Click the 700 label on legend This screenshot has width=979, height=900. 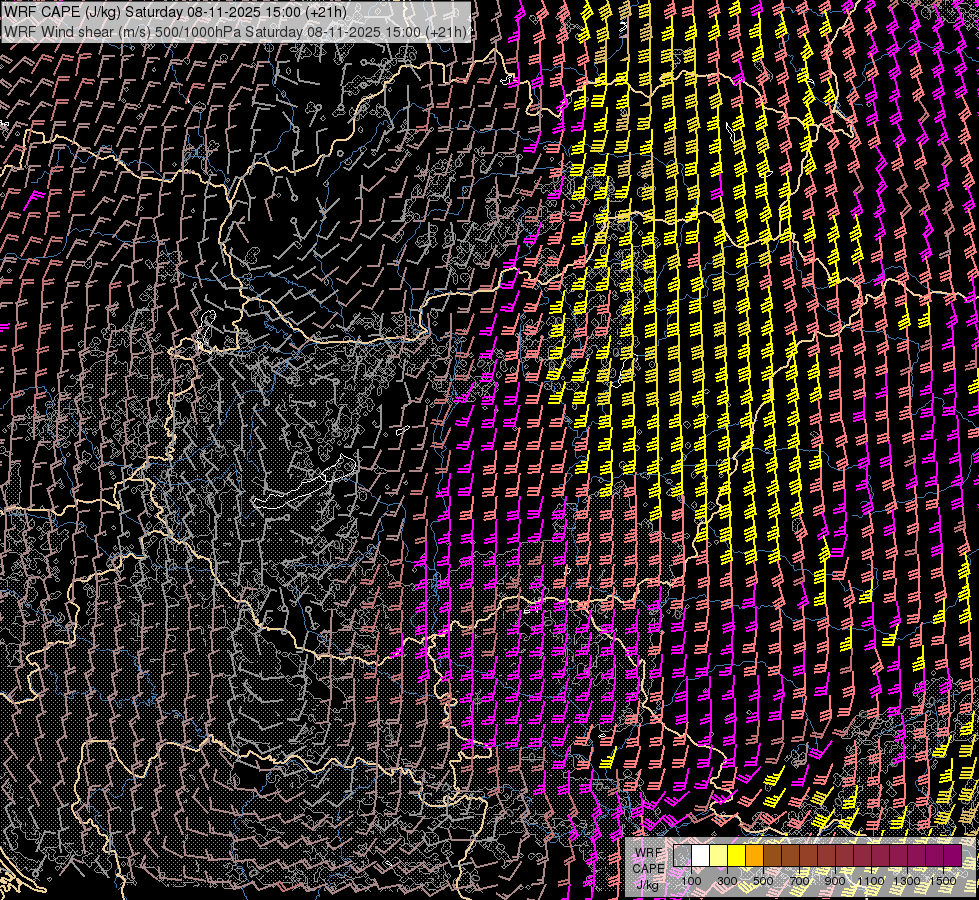[799, 880]
